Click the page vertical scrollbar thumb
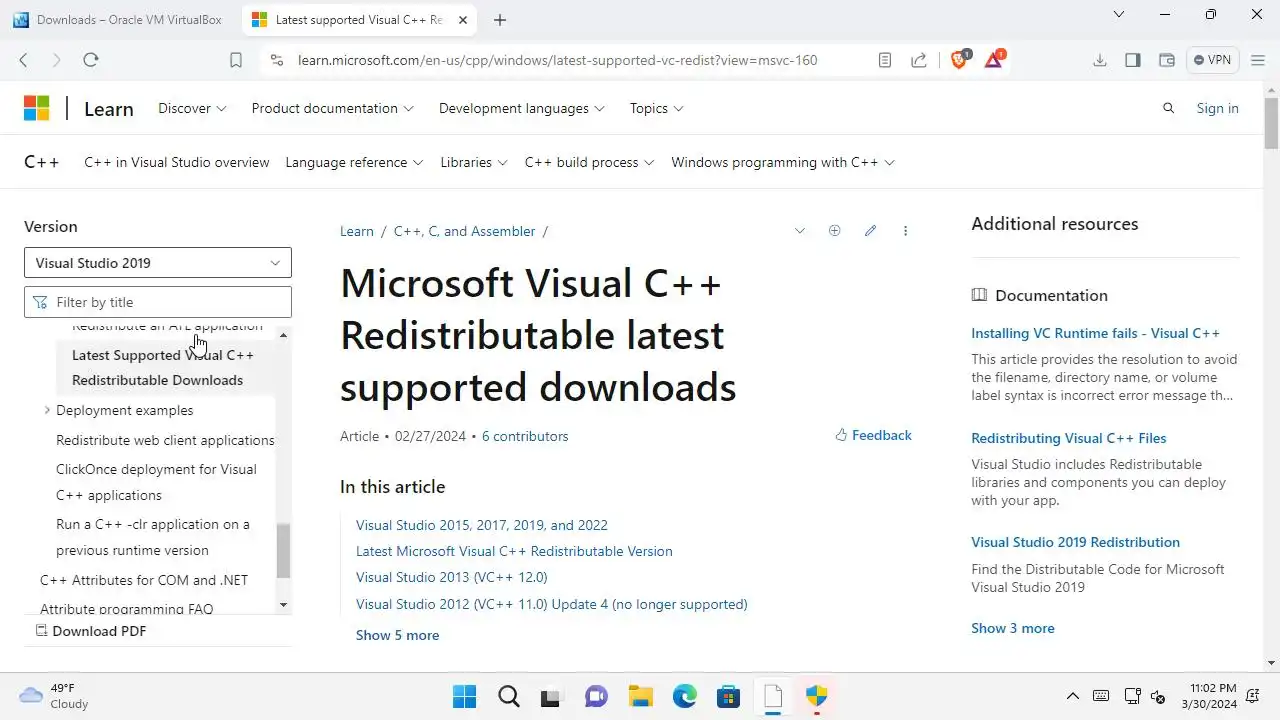Screen dimensions: 1280x720 tap(1271, 123)
